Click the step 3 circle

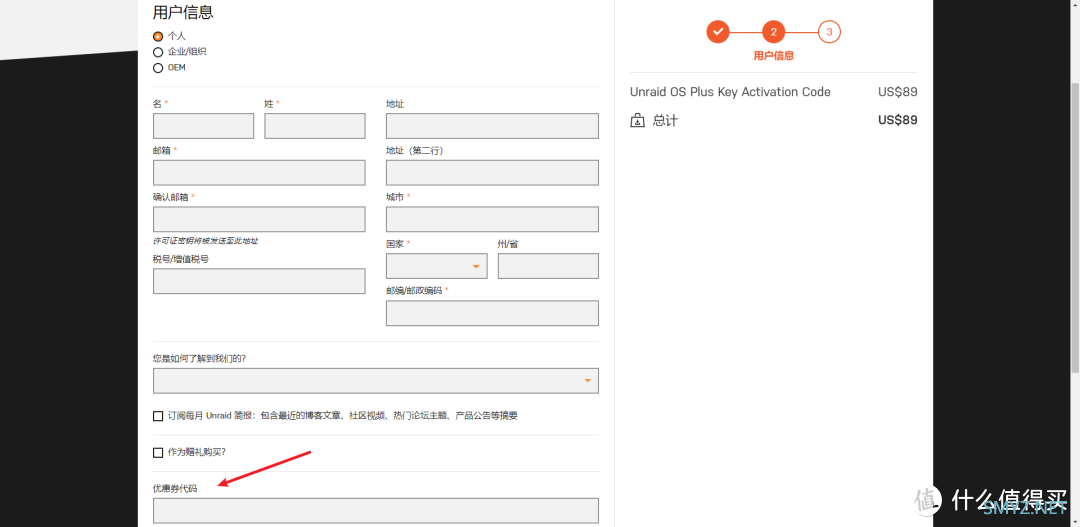(829, 32)
